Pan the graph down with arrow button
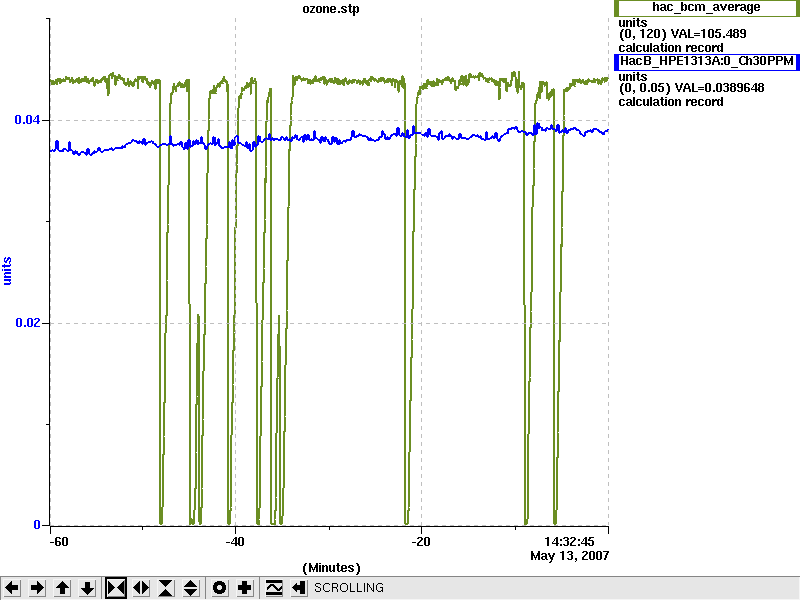The image size is (800, 600). point(87,588)
